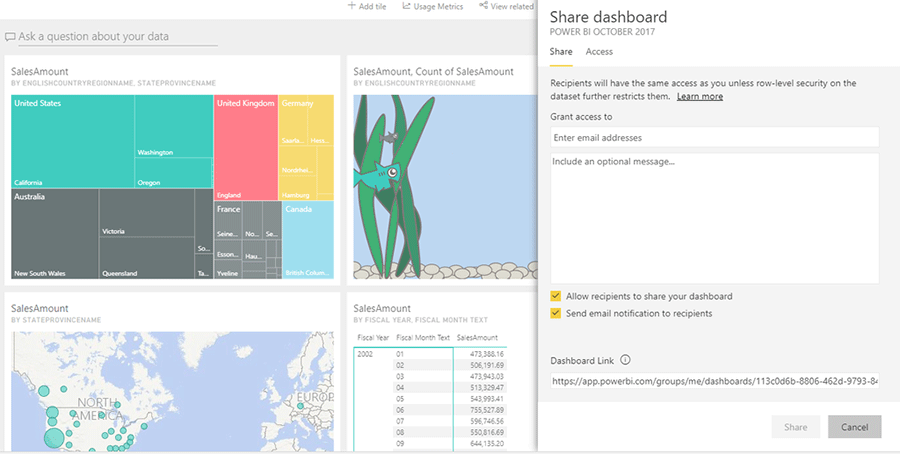Click BY STATEPROVINCENAME map tile subtitle
This screenshot has width=900, height=454.
(56, 320)
